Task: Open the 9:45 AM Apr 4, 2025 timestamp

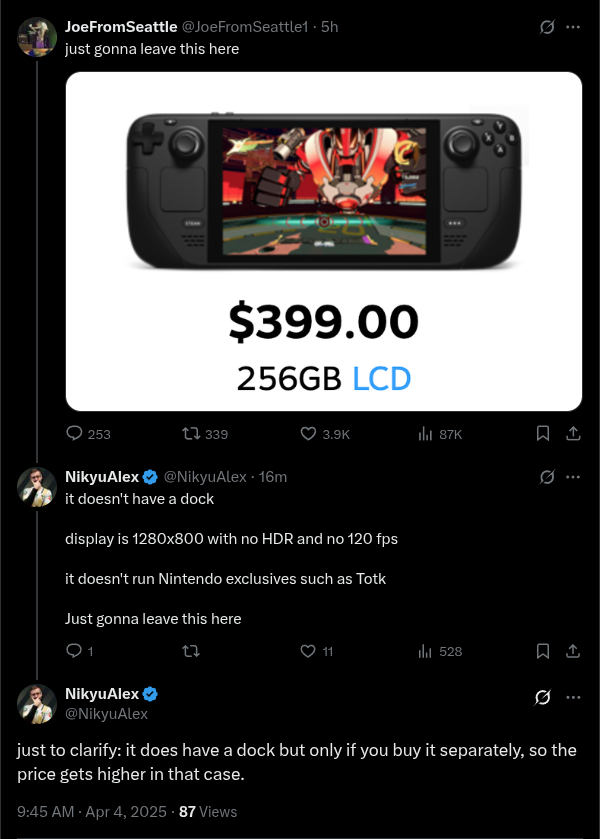Action: 92,812
